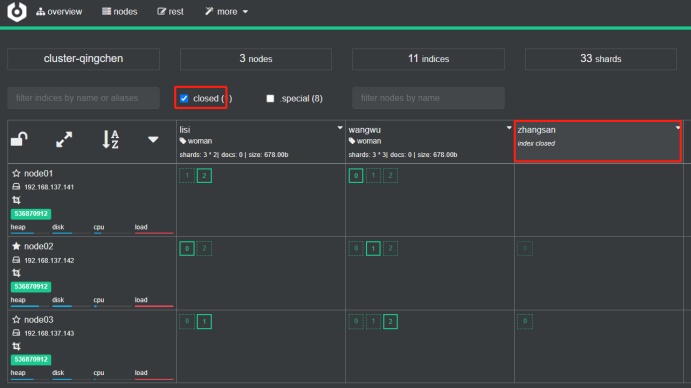The height and width of the screenshot is (388, 691).
Task: Select wangwu primary shard 2 on node03
Action: pyautogui.click(x=390, y=321)
